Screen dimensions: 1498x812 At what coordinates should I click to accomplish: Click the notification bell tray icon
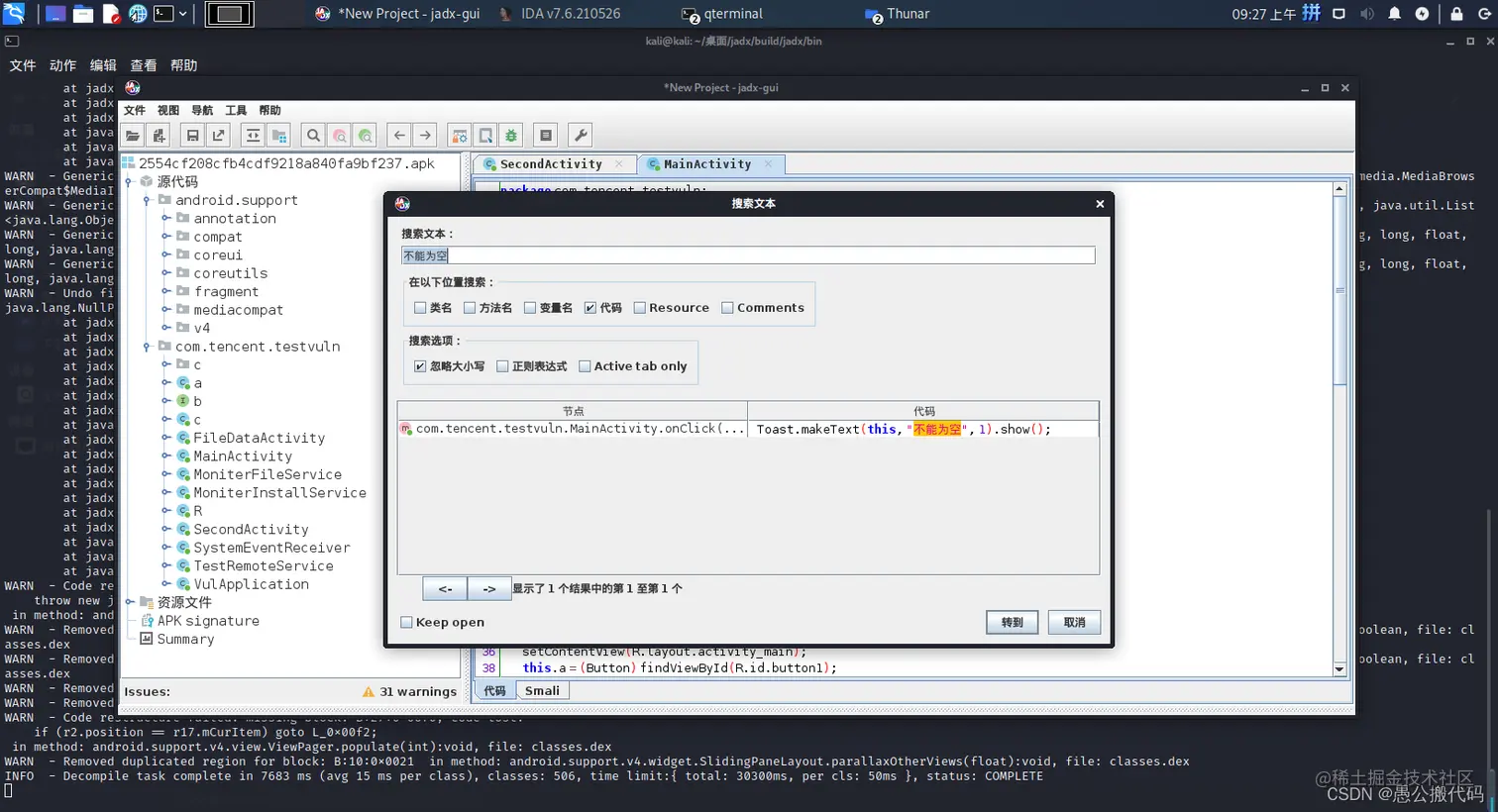click(1394, 14)
